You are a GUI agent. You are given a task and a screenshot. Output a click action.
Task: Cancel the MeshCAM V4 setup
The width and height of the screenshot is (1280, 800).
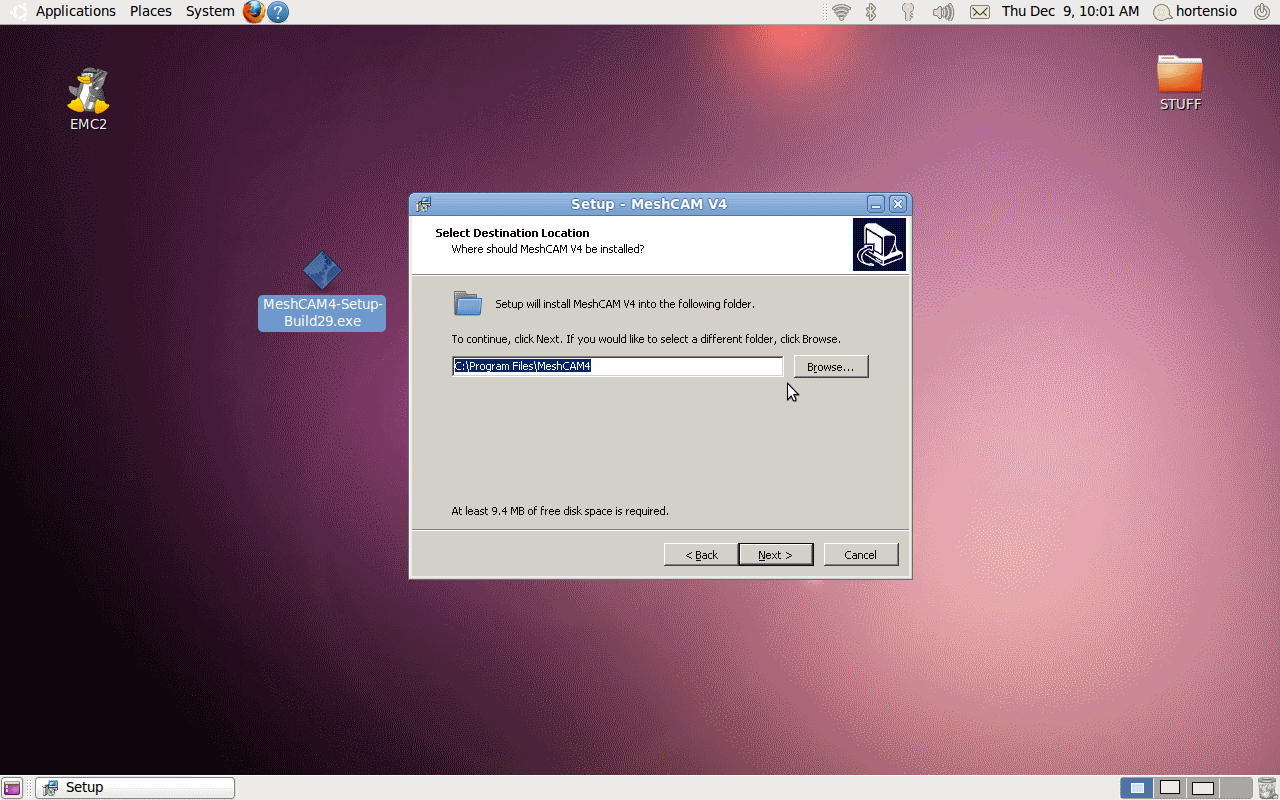tap(860, 555)
